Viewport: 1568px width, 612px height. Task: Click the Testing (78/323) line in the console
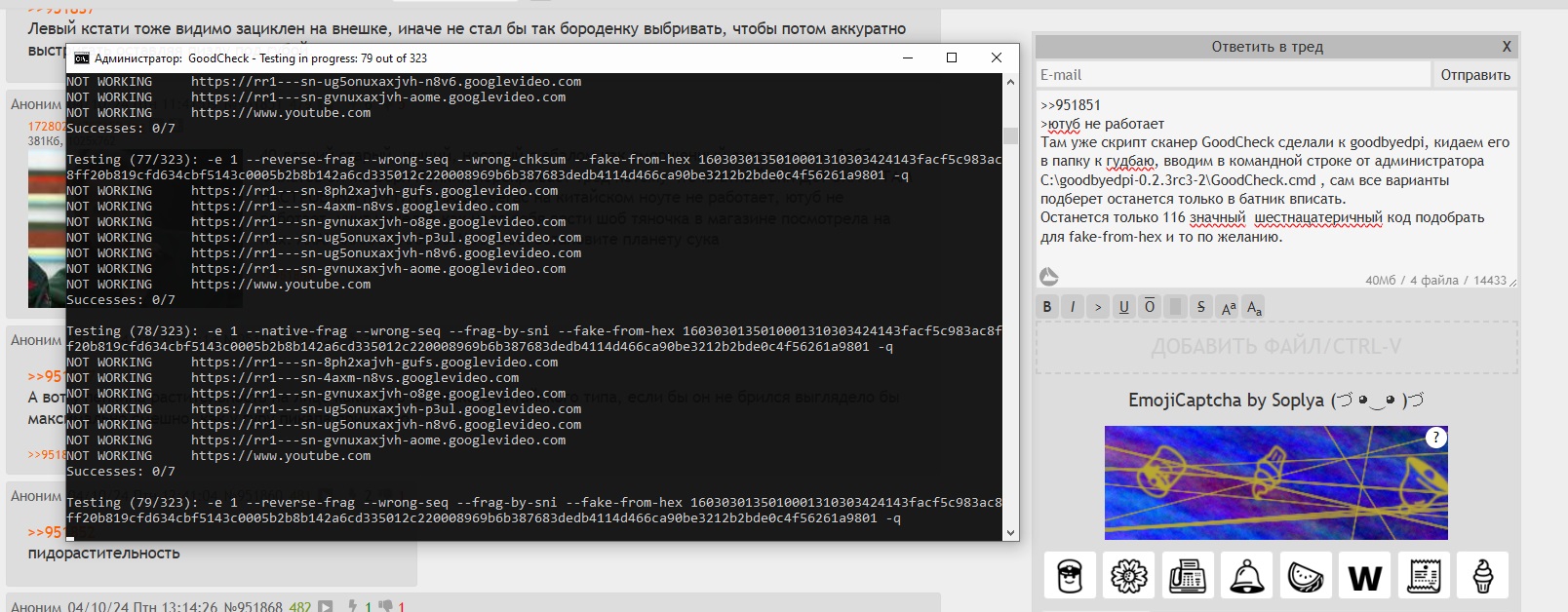533,339
